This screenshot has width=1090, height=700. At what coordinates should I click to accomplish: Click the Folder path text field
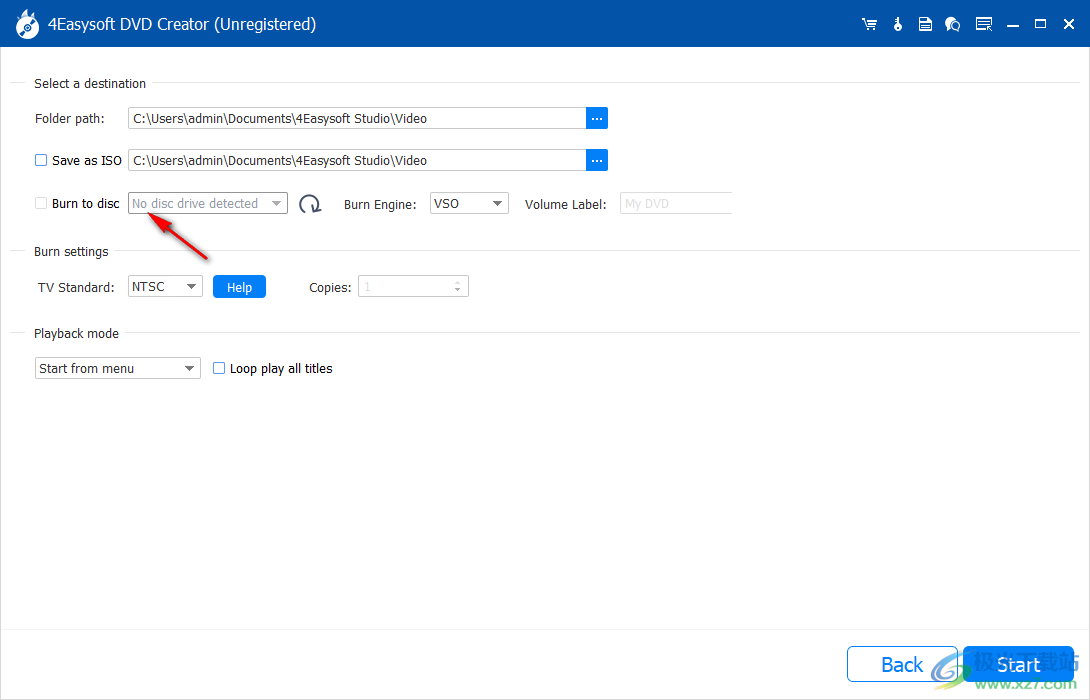357,118
